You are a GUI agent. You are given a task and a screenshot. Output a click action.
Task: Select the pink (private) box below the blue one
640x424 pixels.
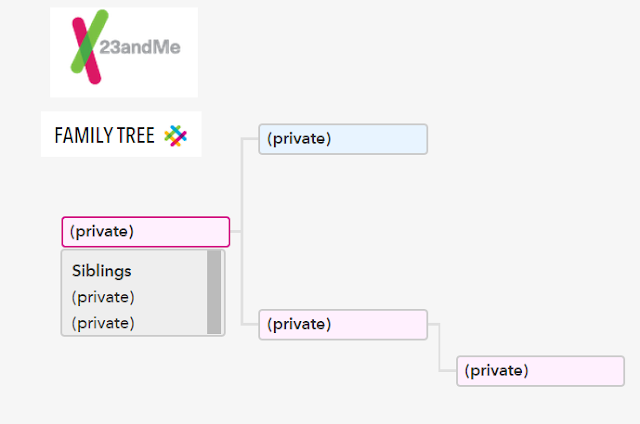click(x=343, y=324)
